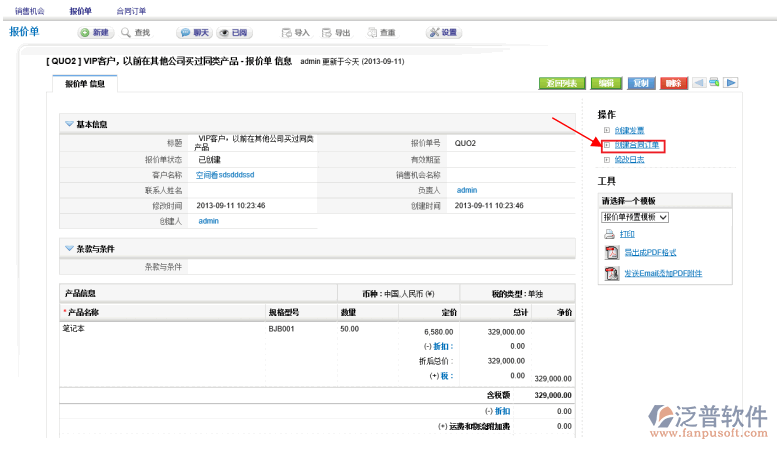Click the 已阅 (Read) eye button
This screenshot has width=778, height=449.
coord(235,33)
